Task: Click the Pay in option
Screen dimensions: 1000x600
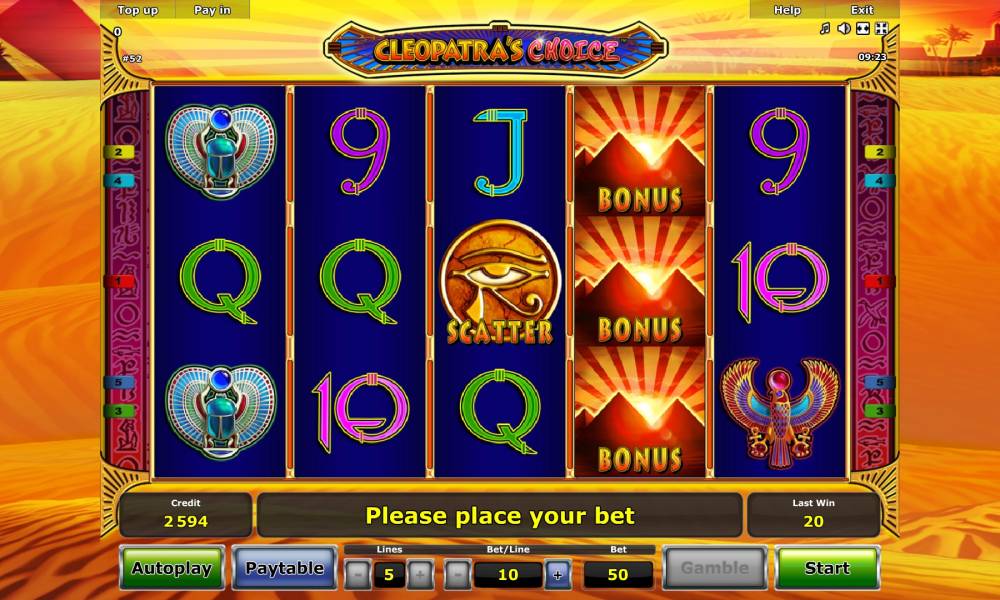Action: 212,10
